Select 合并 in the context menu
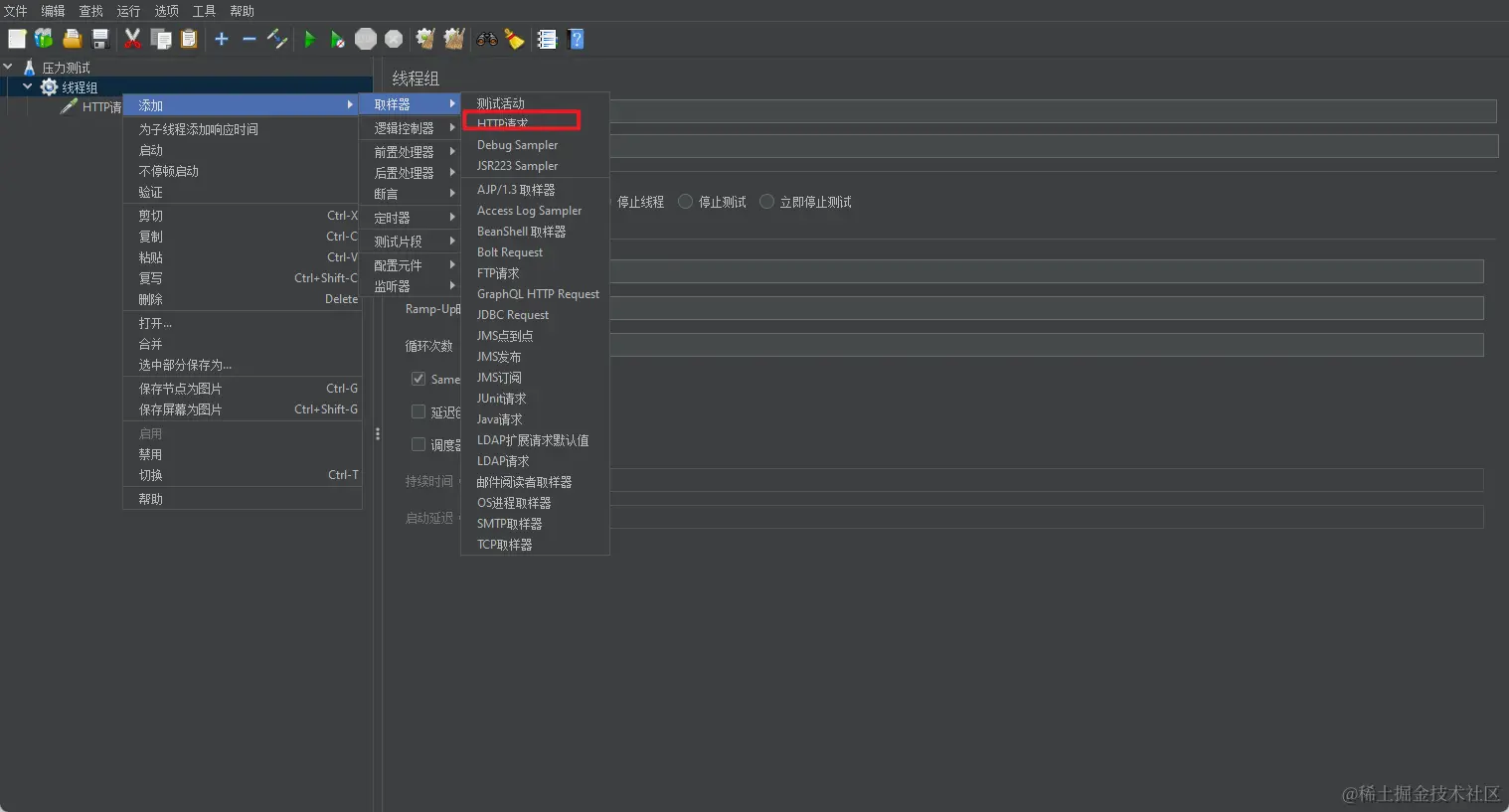The width and height of the screenshot is (1509, 812). click(242, 344)
